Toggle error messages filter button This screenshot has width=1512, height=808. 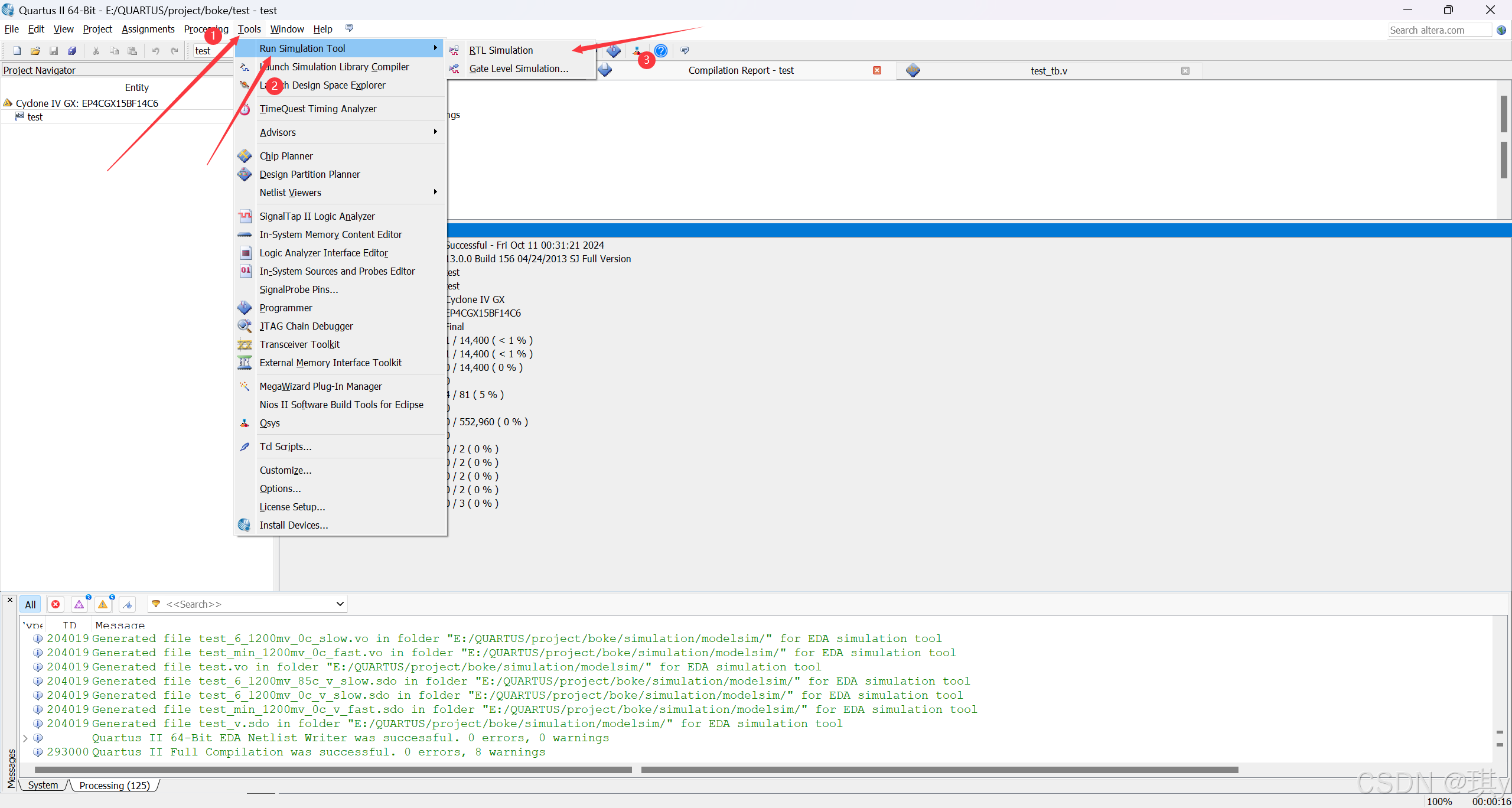click(56, 604)
